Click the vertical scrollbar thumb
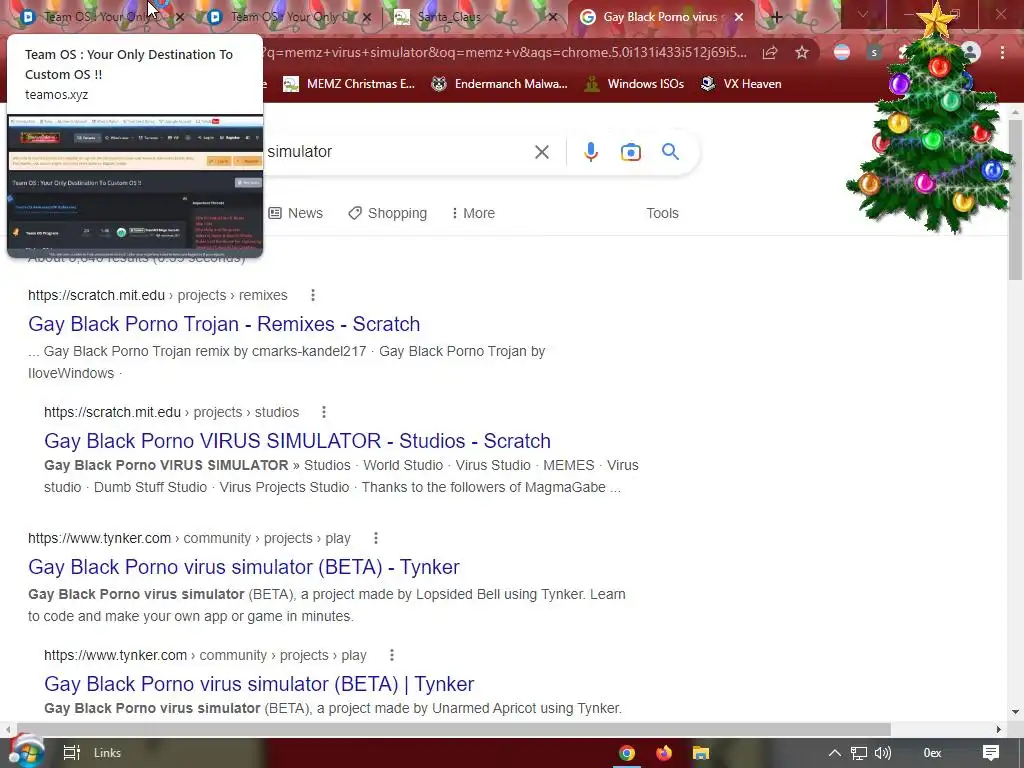Image resolution: width=1024 pixels, height=768 pixels. (x=1016, y=199)
